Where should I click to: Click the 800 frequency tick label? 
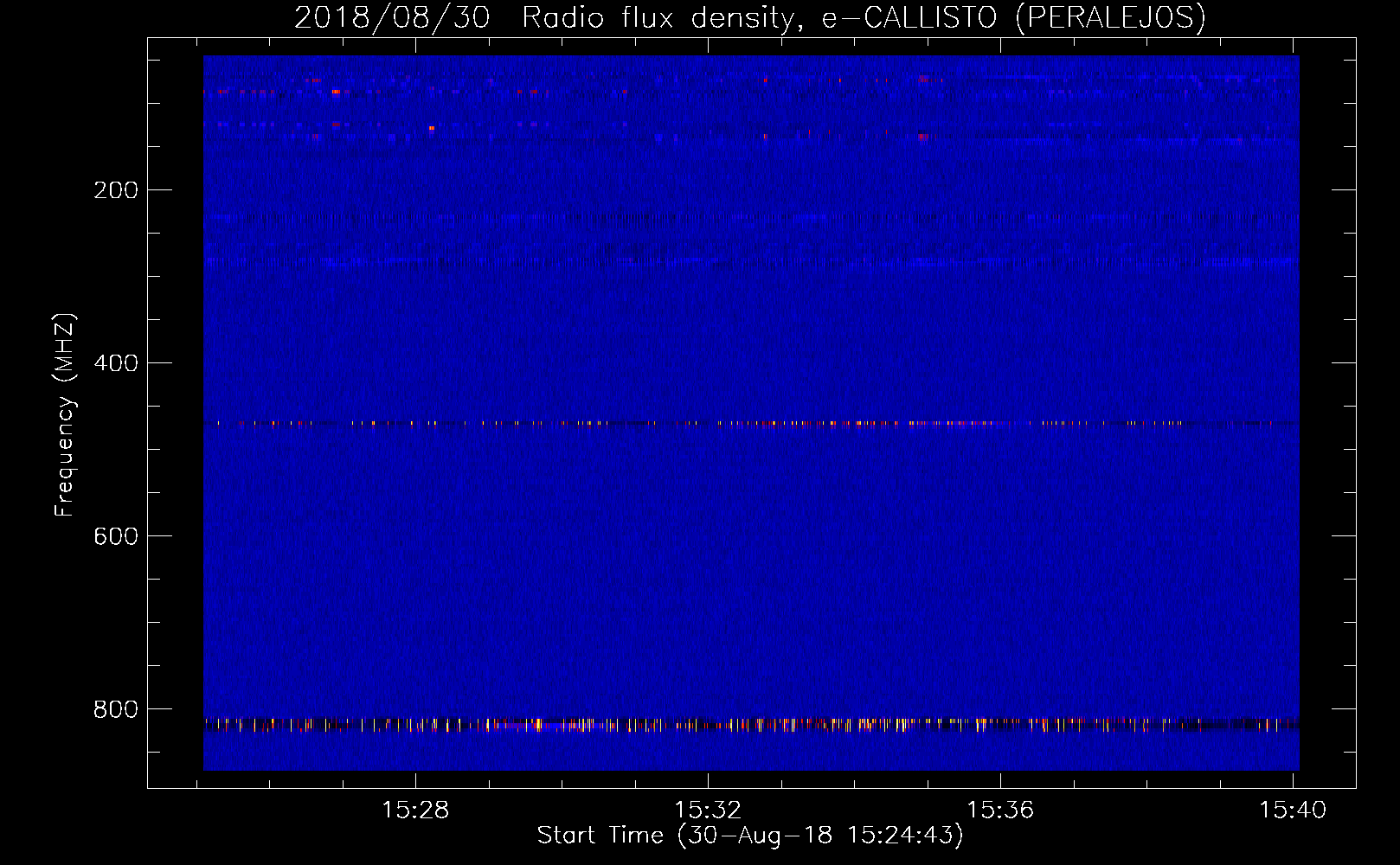[116, 709]
